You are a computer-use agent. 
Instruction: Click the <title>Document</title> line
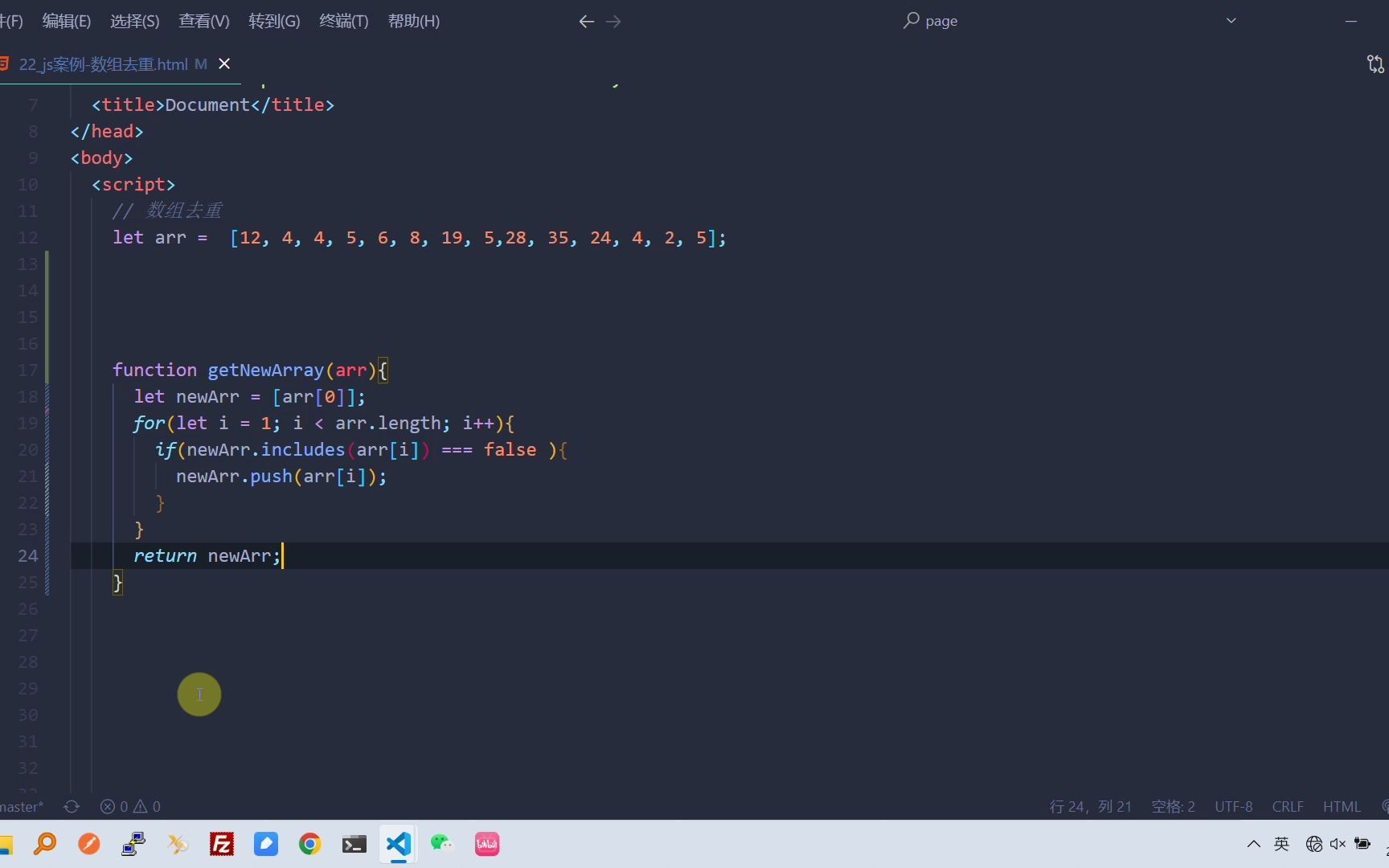213,105
